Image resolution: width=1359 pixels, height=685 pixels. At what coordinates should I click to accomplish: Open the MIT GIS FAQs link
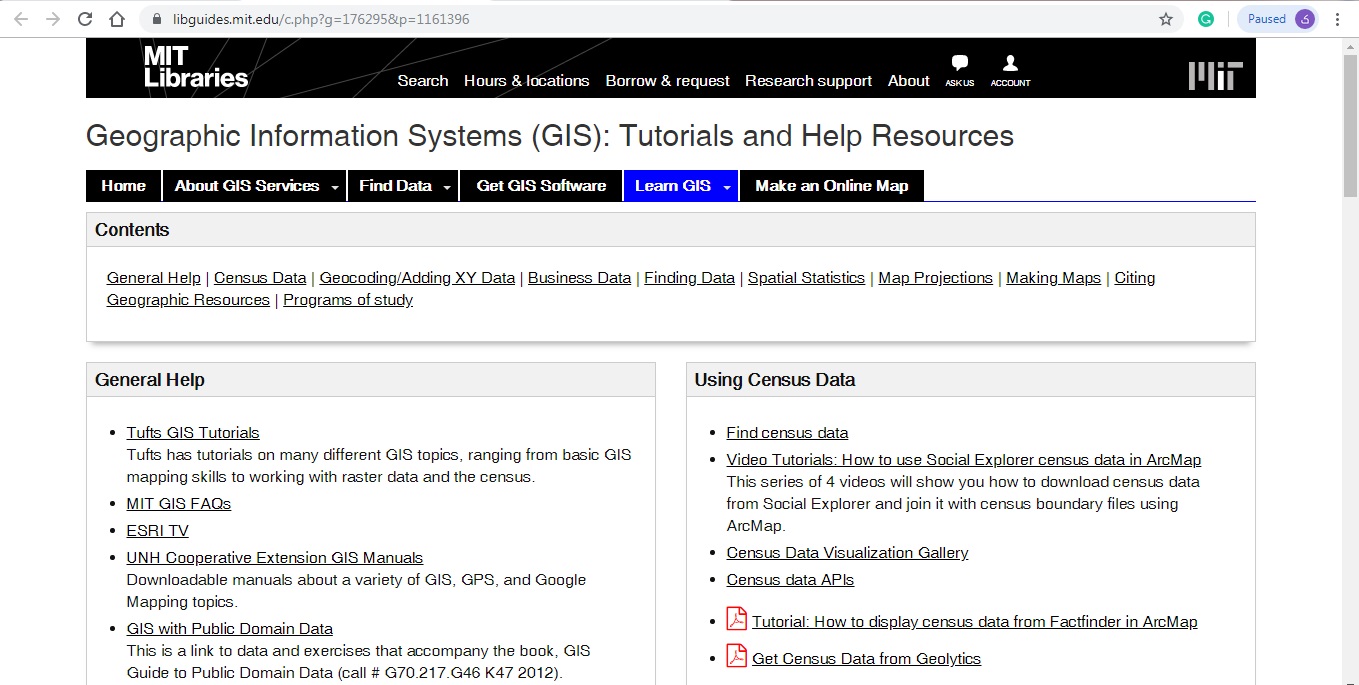[x=179, y=504]
